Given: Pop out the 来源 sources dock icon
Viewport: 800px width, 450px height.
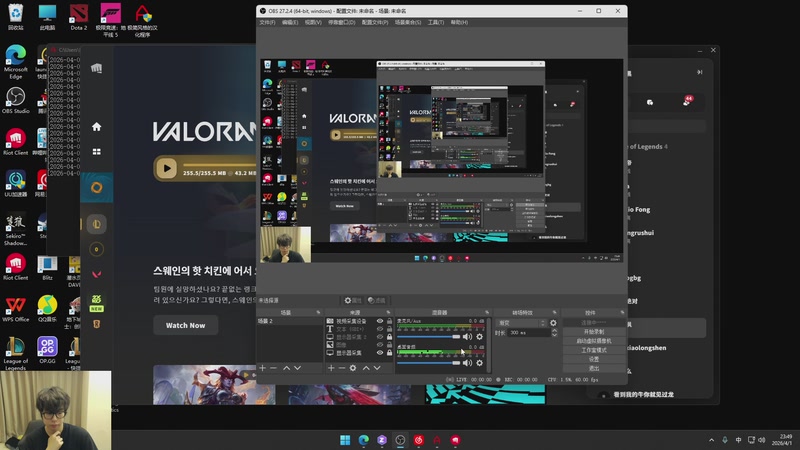Looking at the screenshot, I should [x=388, y=312].
